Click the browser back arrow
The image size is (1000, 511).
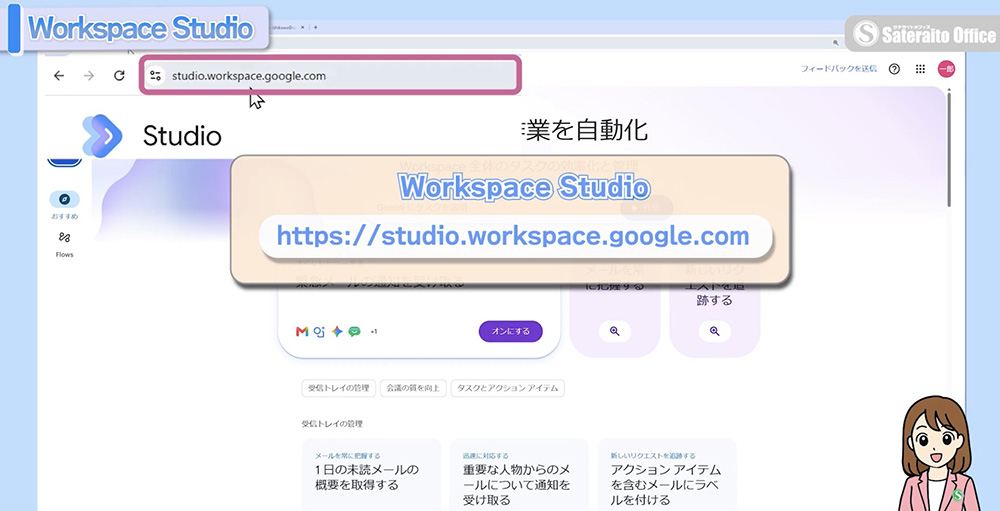(59, 76)
